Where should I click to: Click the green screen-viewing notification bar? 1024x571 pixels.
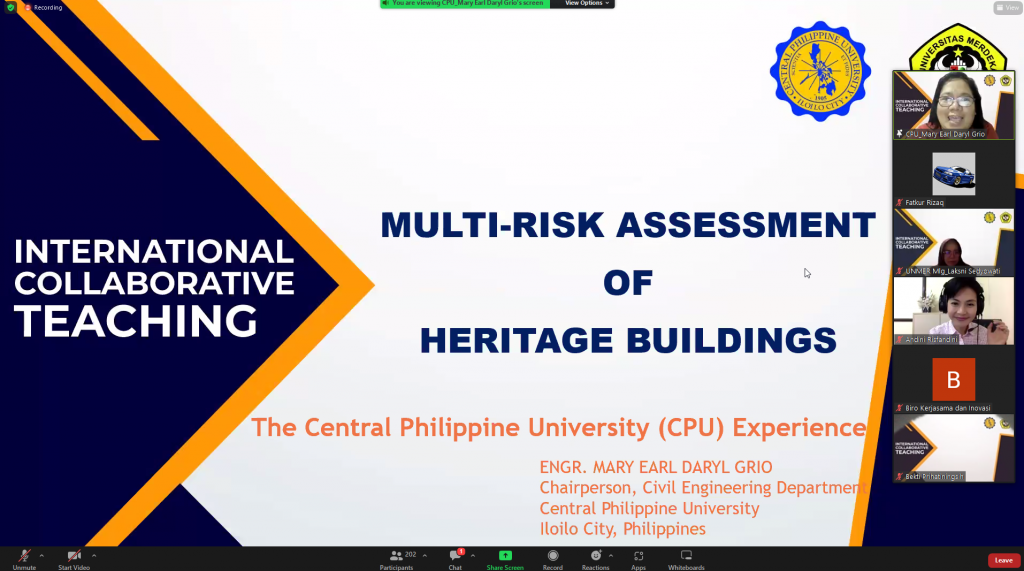coord(465,4)
